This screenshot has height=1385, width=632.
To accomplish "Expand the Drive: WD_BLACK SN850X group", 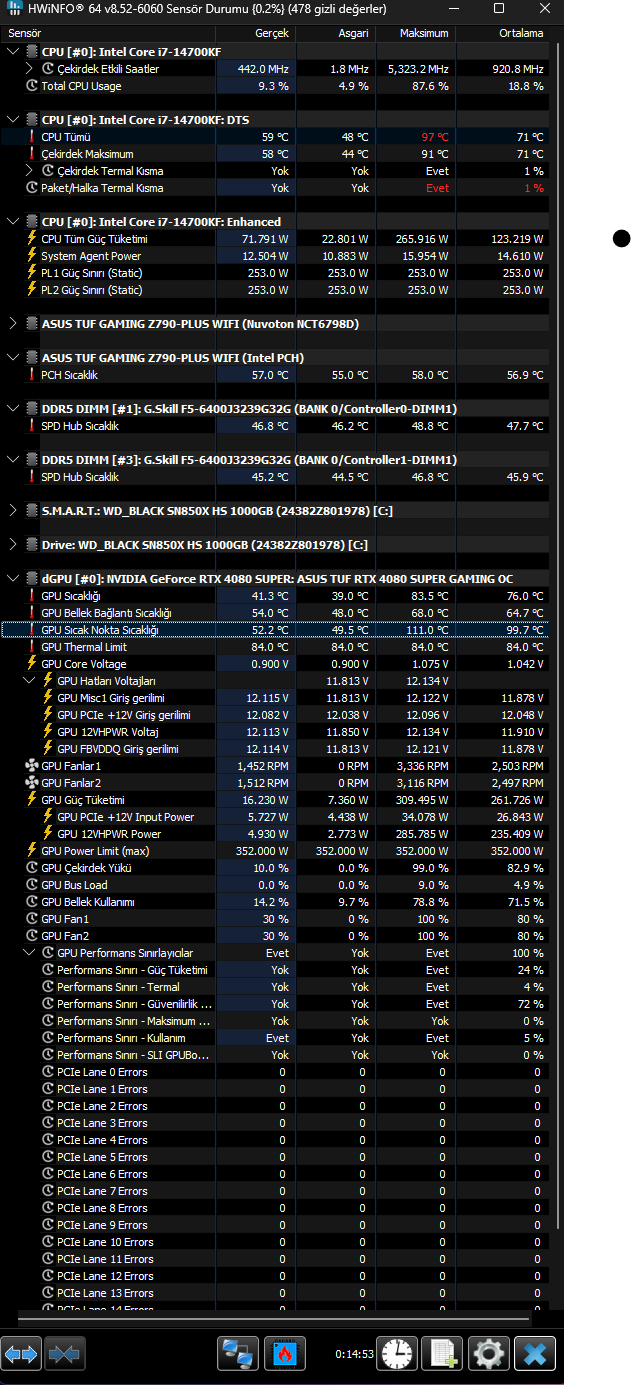I will 12,545.
